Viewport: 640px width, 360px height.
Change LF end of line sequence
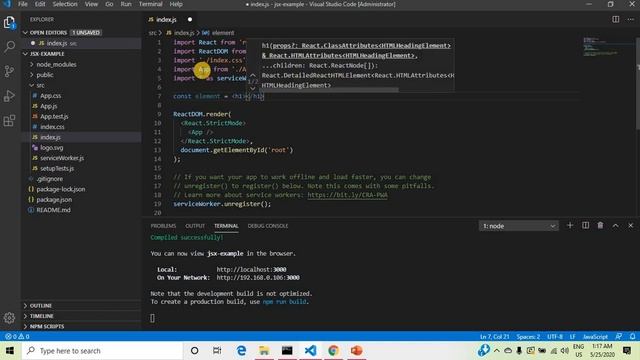[573, 336]
